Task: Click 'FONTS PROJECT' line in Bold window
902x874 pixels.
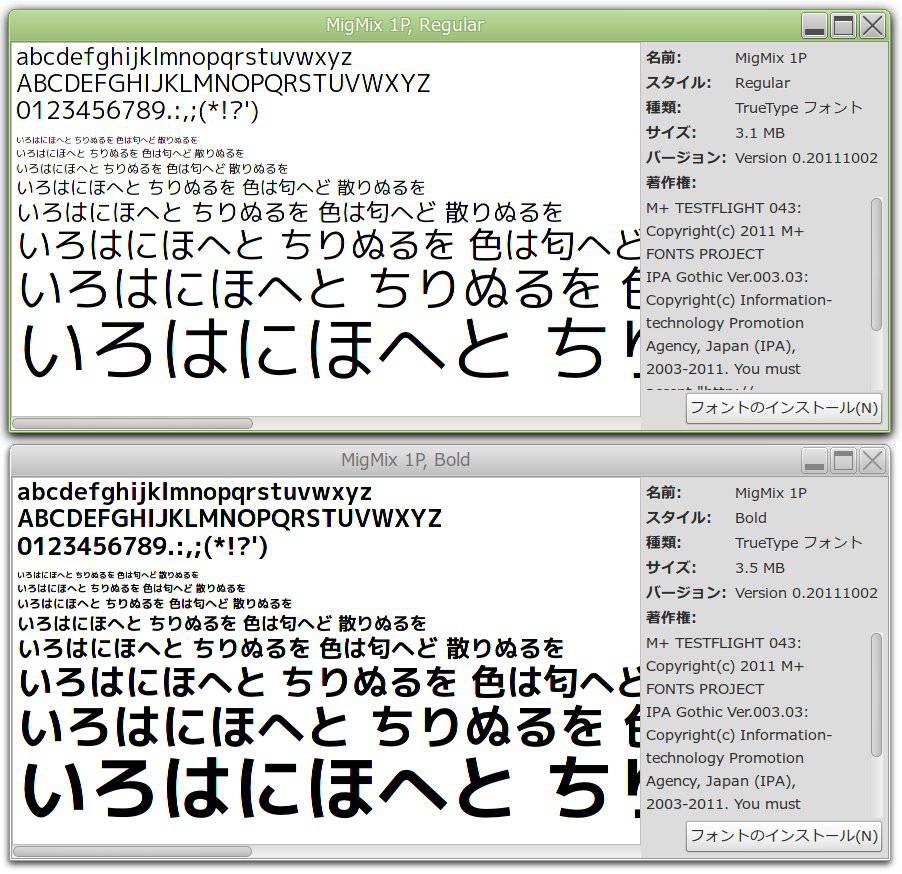Action: [705, 689]
